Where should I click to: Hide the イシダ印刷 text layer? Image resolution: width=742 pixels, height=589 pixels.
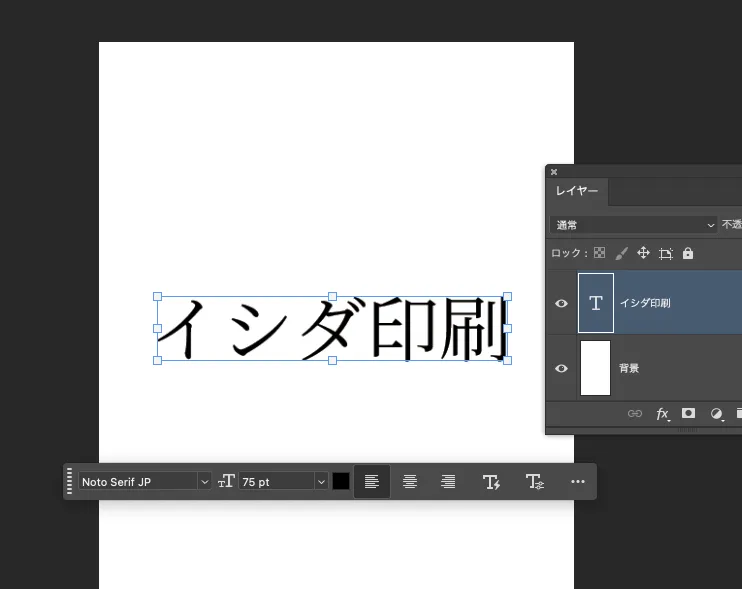(561, 303)
